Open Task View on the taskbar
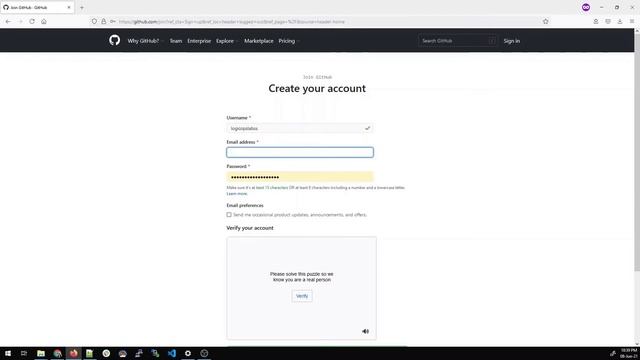Screen dimensions: 640x360 point(24,353)
